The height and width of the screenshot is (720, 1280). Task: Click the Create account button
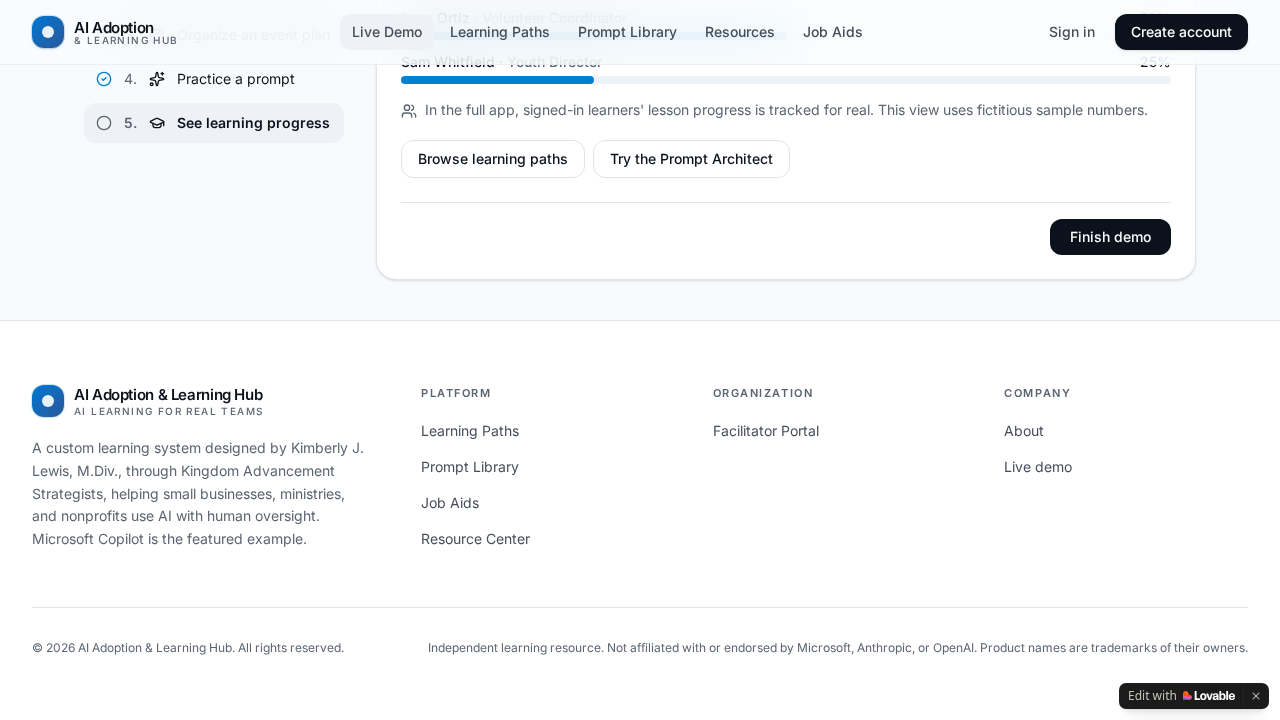(x=1181, y=32)
